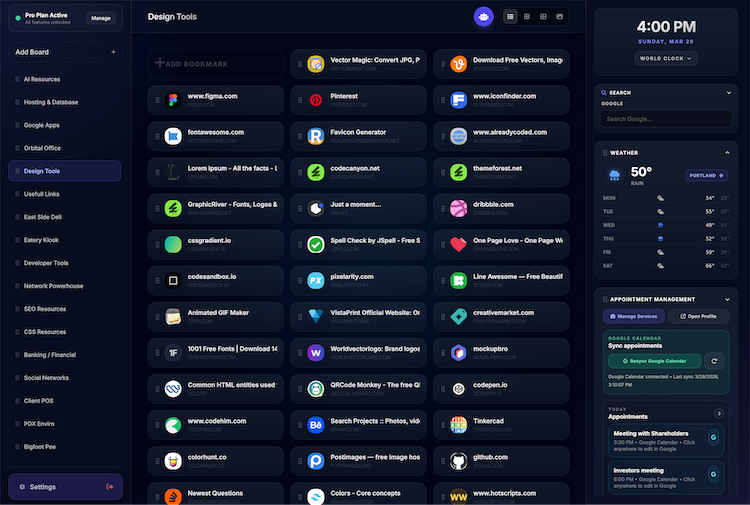Open the Figma bookmark icon
The width and height of the screenshot is (750, 505).
[x=173, y=100]
